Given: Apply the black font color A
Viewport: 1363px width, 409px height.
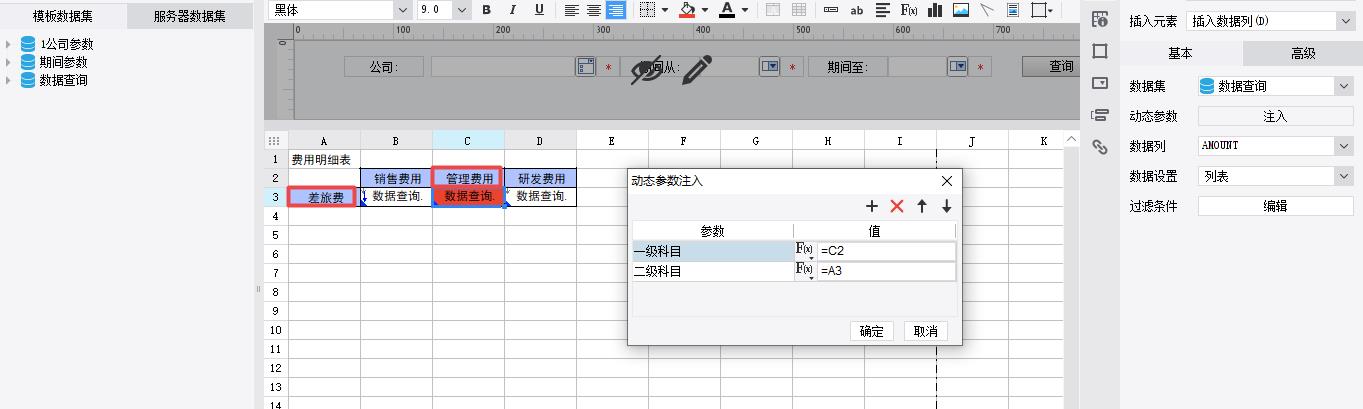Looking at the screenshot, I should click(x=726, y=10).
